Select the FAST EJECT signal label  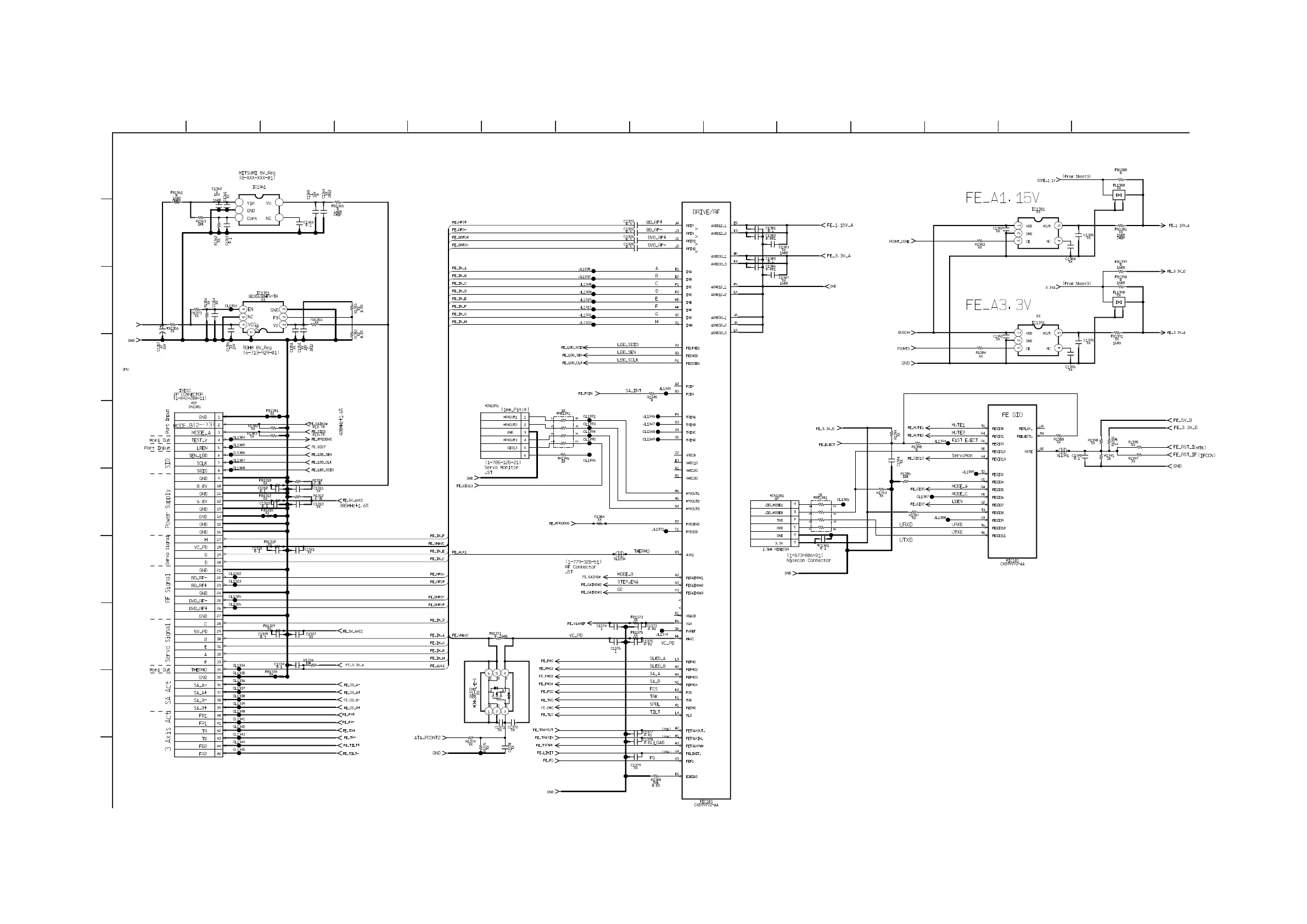click(964, 441)
